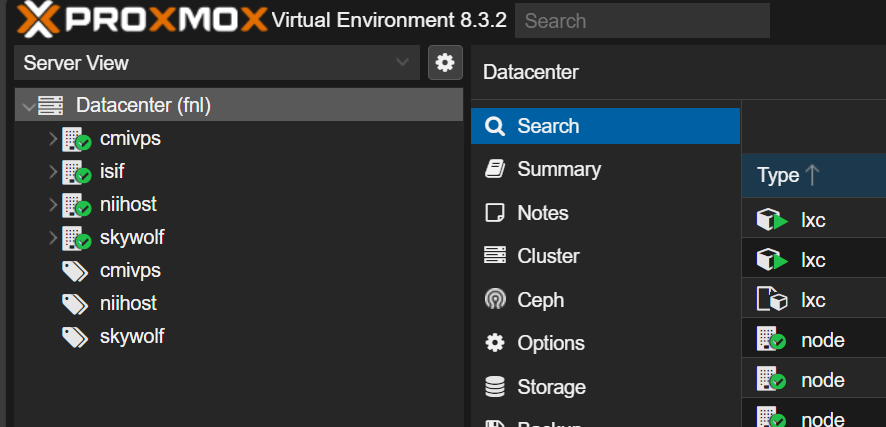Click the Proxmox logo
The image size is (886, 427).
tap(141, 20)
